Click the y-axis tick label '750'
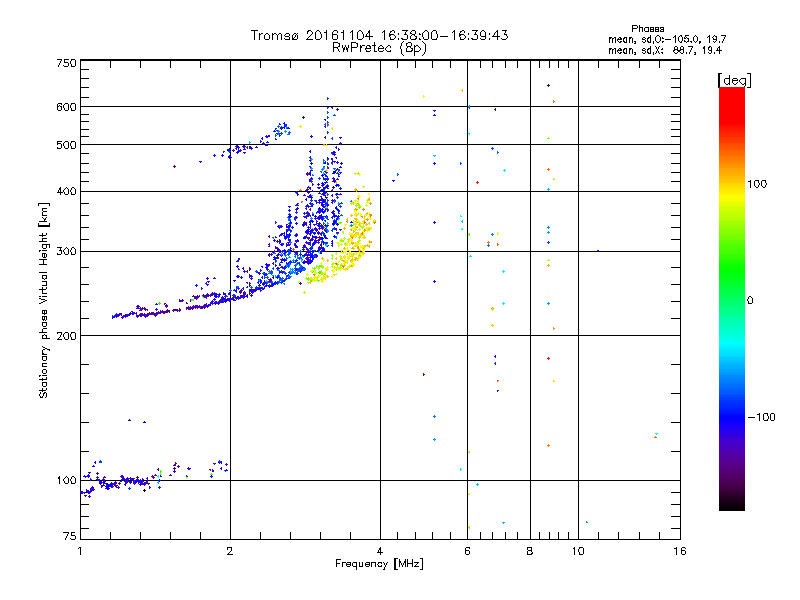The height and width of the screenshot is (600, 800). (66, 63)
